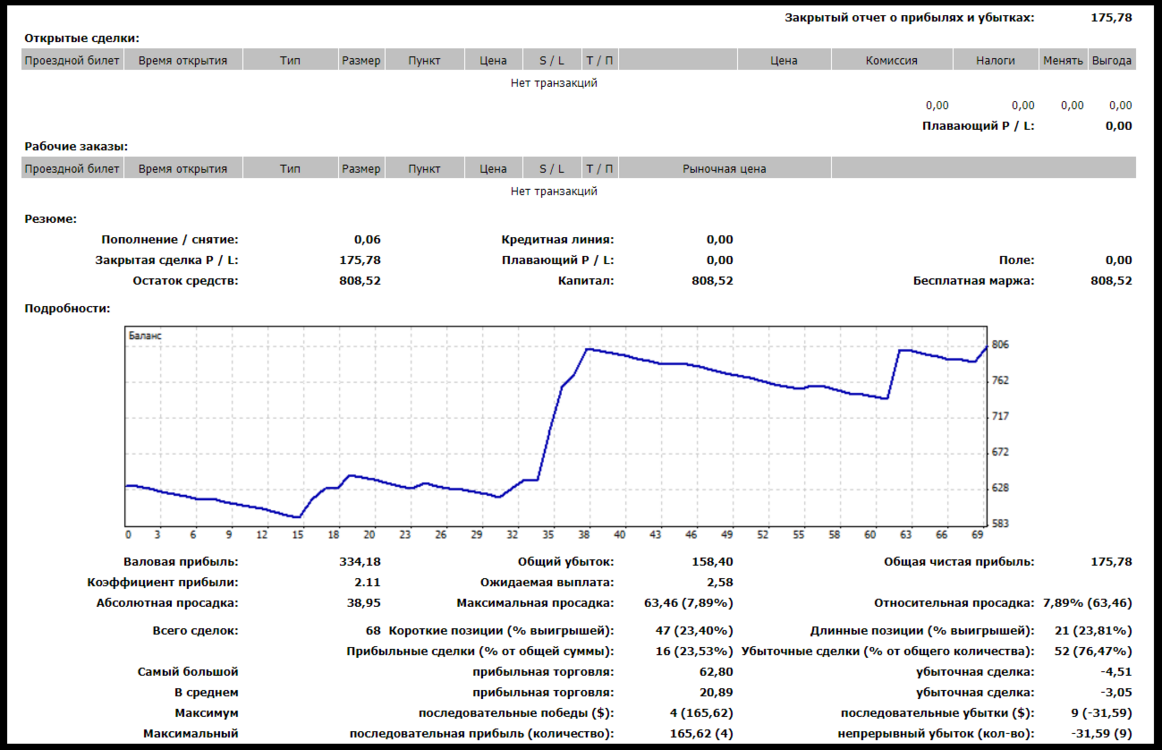Click the "Баланс" chart legend label

(145, 336)
